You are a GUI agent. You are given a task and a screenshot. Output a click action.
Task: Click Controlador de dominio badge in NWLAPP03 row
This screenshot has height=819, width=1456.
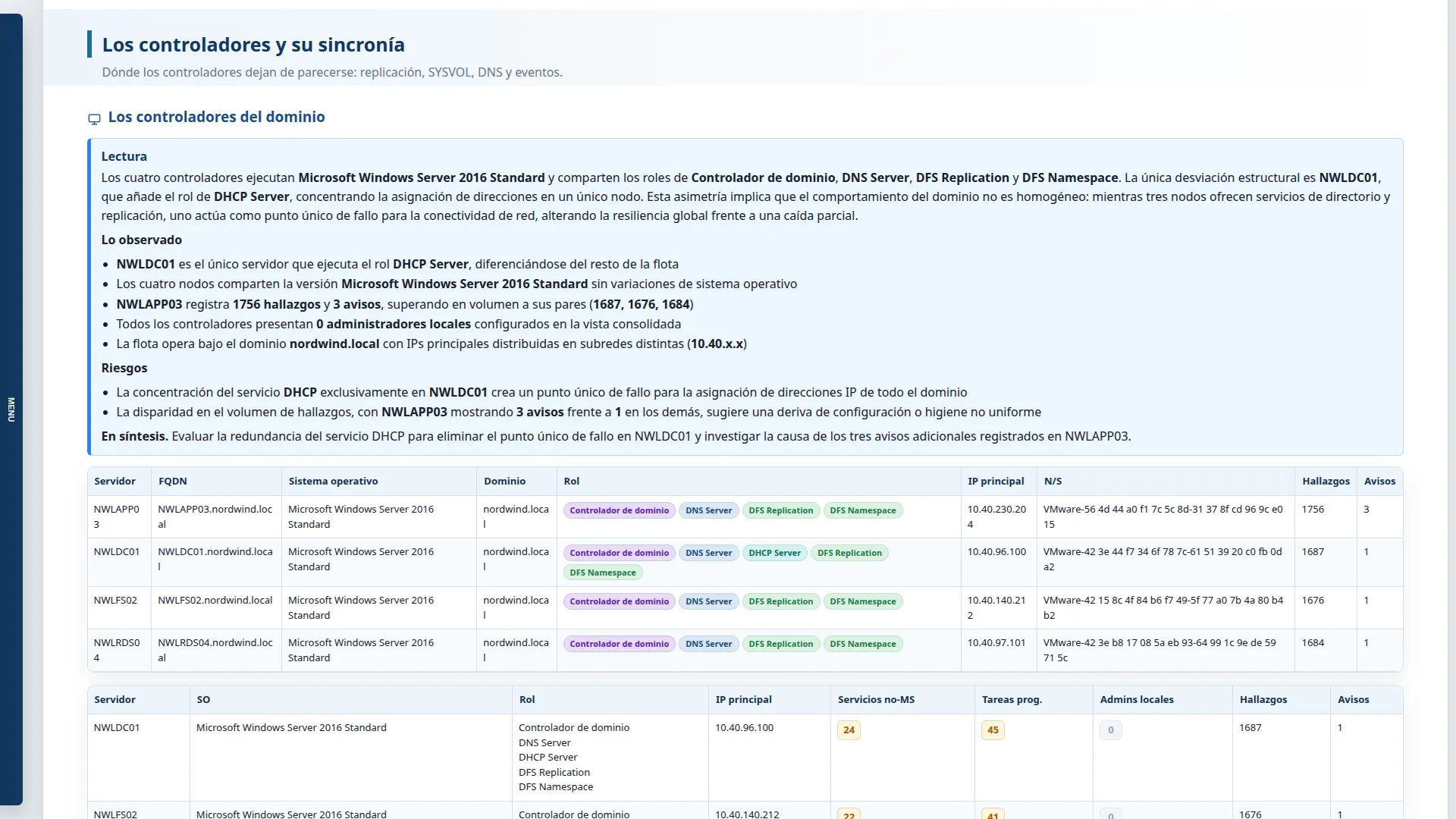click(x=619, y=511)
